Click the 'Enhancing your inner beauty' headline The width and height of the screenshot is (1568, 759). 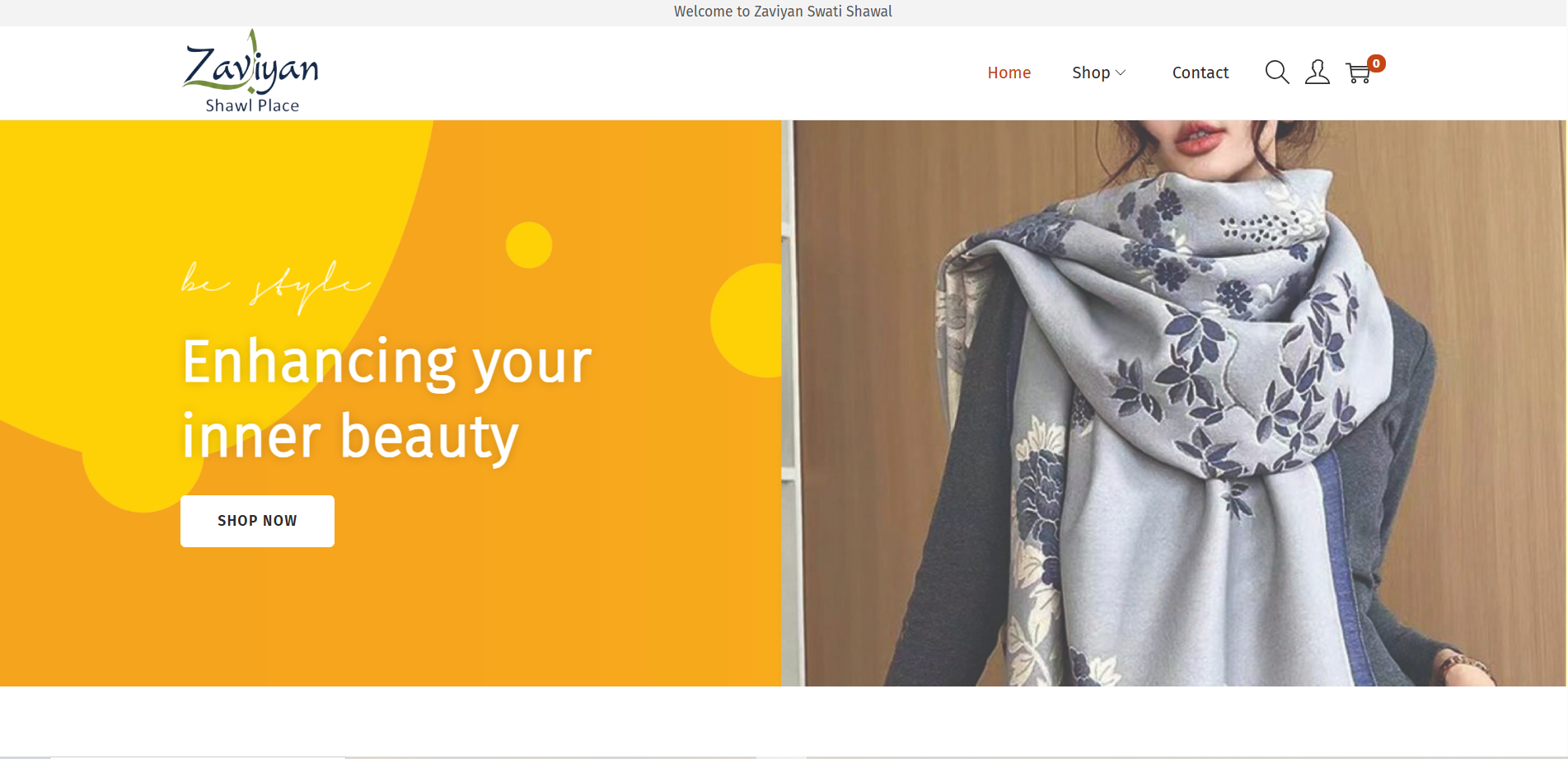tap(386, 398)
